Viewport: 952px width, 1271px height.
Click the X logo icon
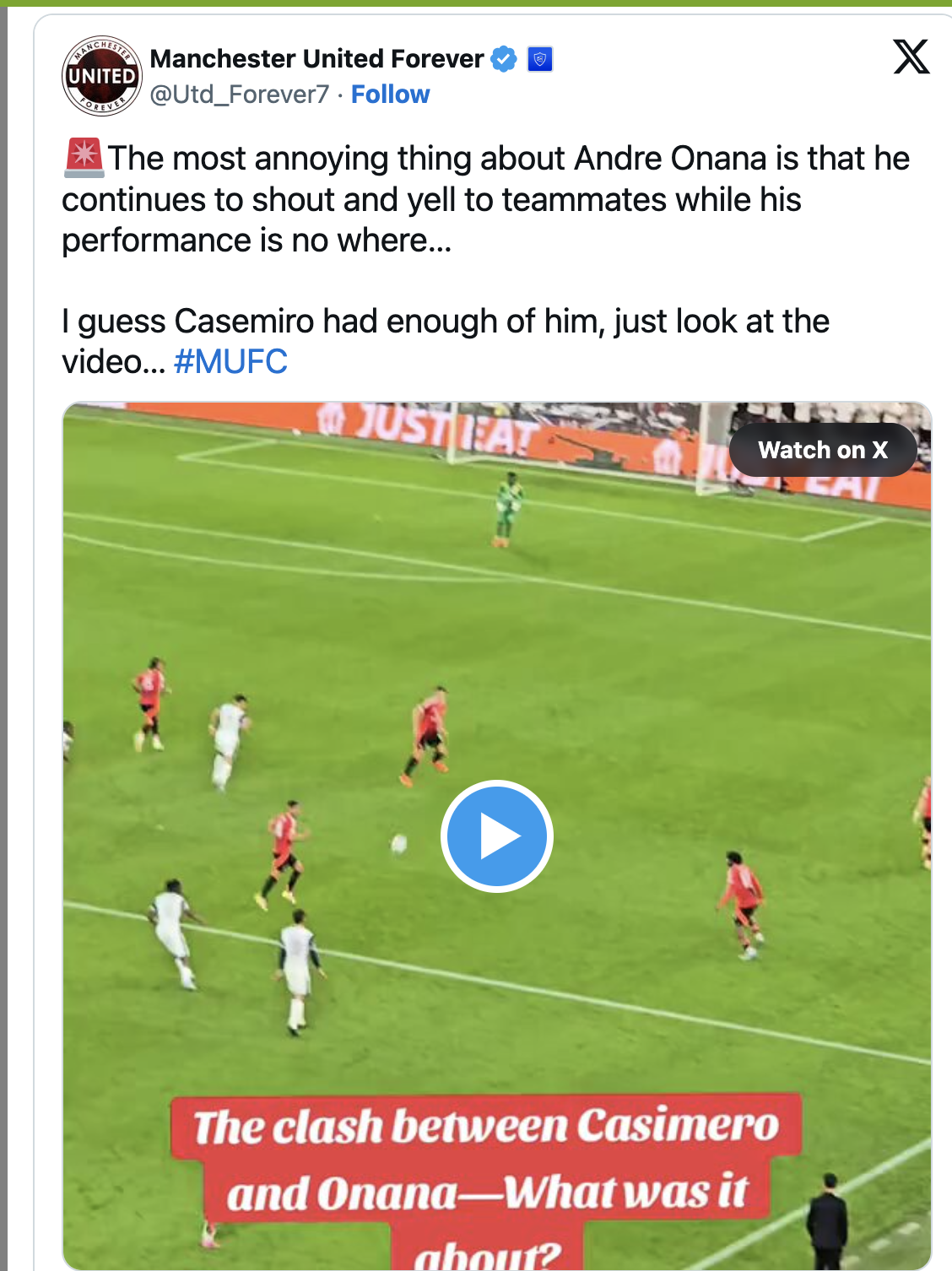click(x=911, y=57)
